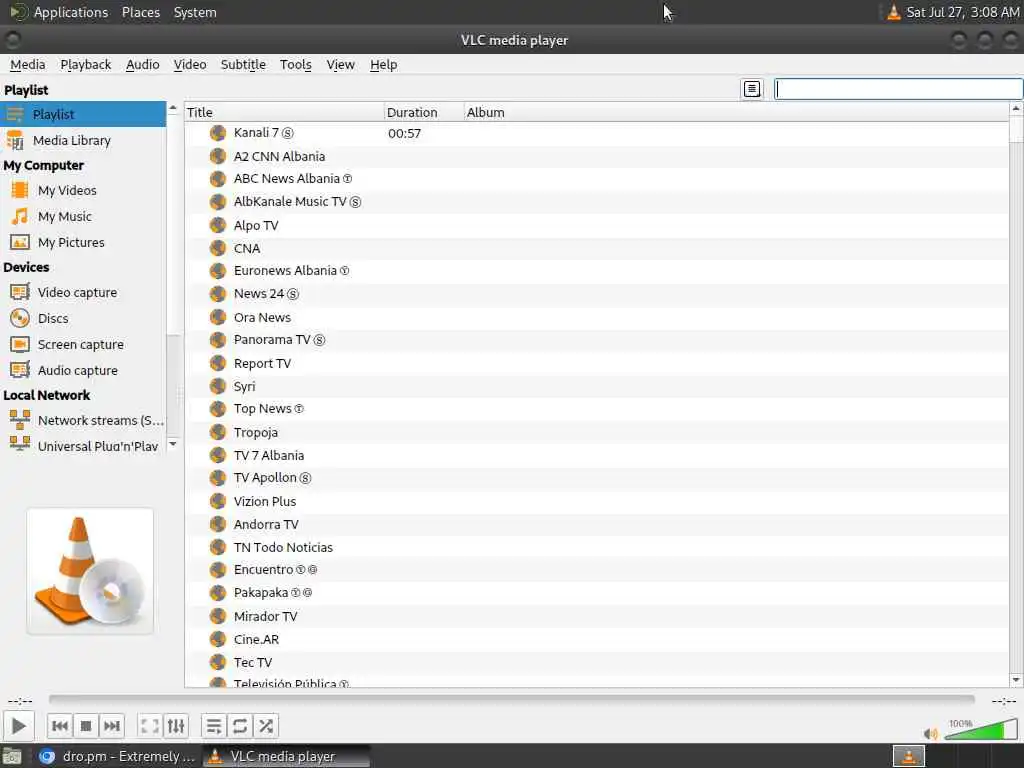This screenshot has height=768, width=1024.
Task: Open the Subtitle menu
Action: (x=243, y=65)
